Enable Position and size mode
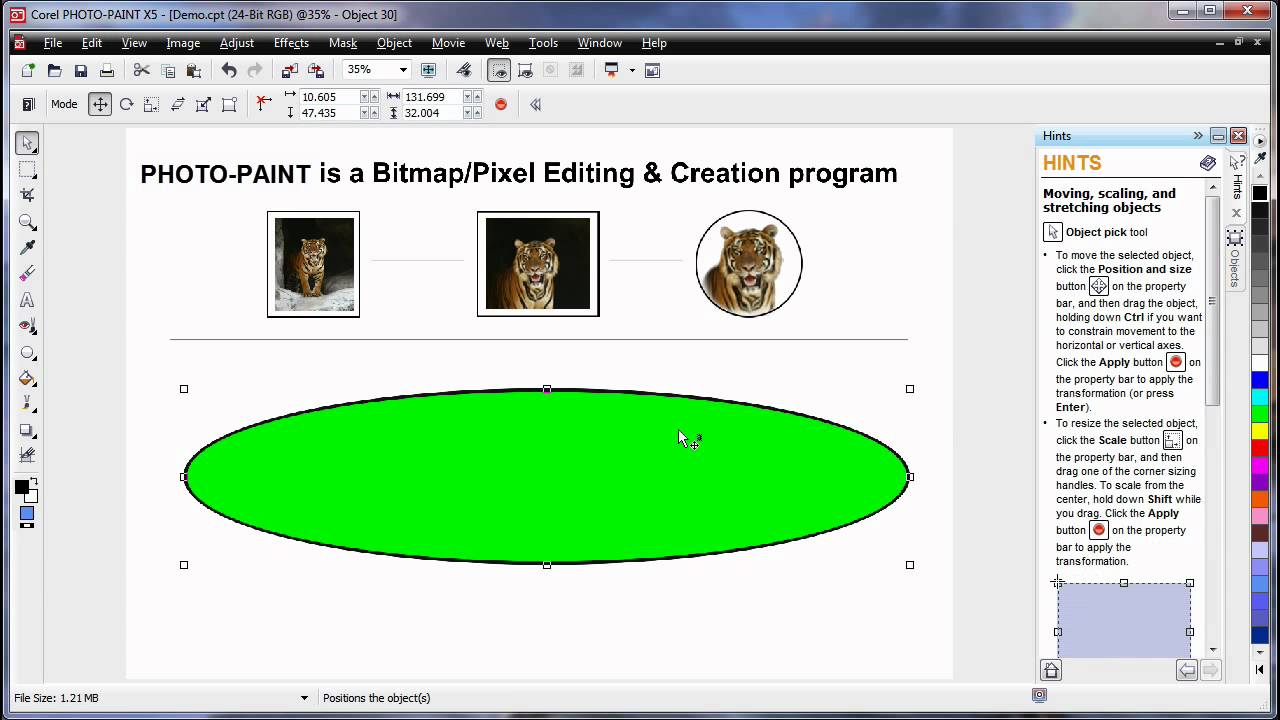This screenshot has width=1280, height=720. [x=100, y=104]
